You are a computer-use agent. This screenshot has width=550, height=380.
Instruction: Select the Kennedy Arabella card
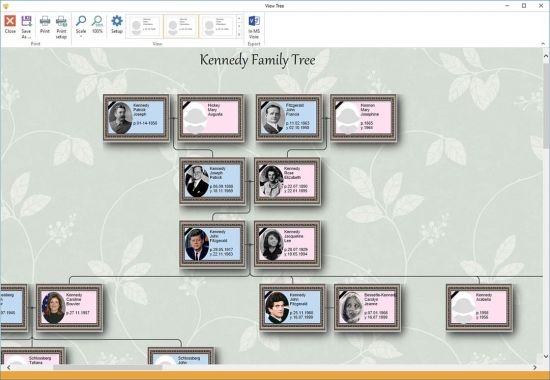pyautogui.click(x=479, y=308)
